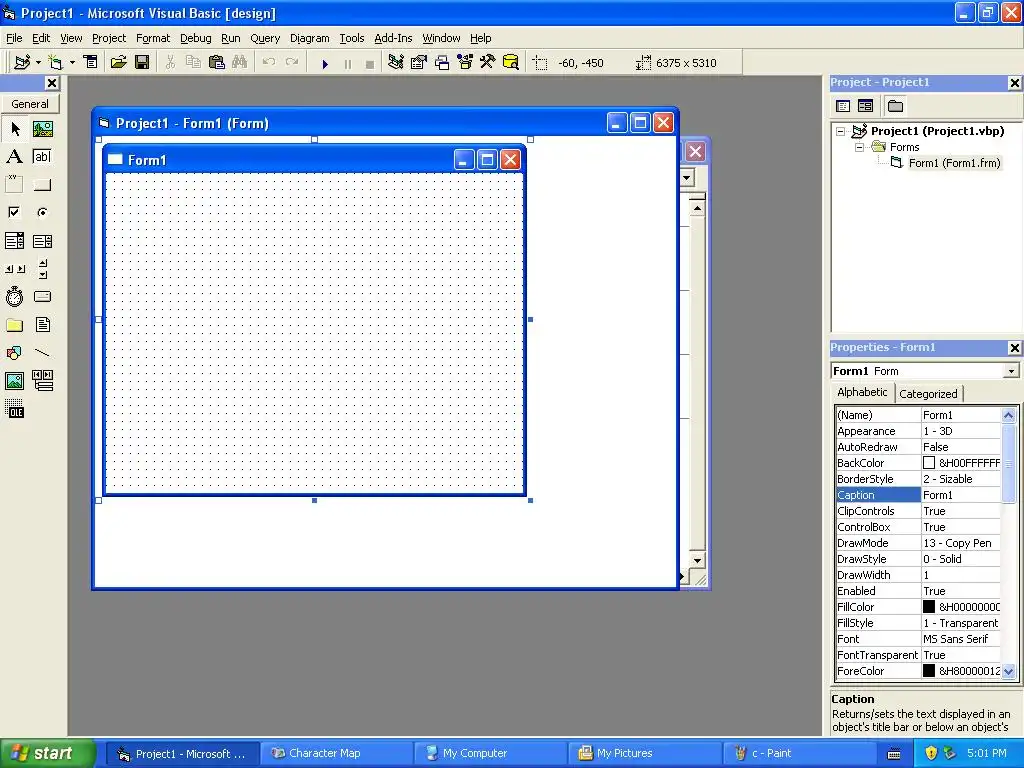Collapse the Project1 (Project1.vbp) tree node
Viewport: 1024px width, 768px height.
tap(841, 131)
